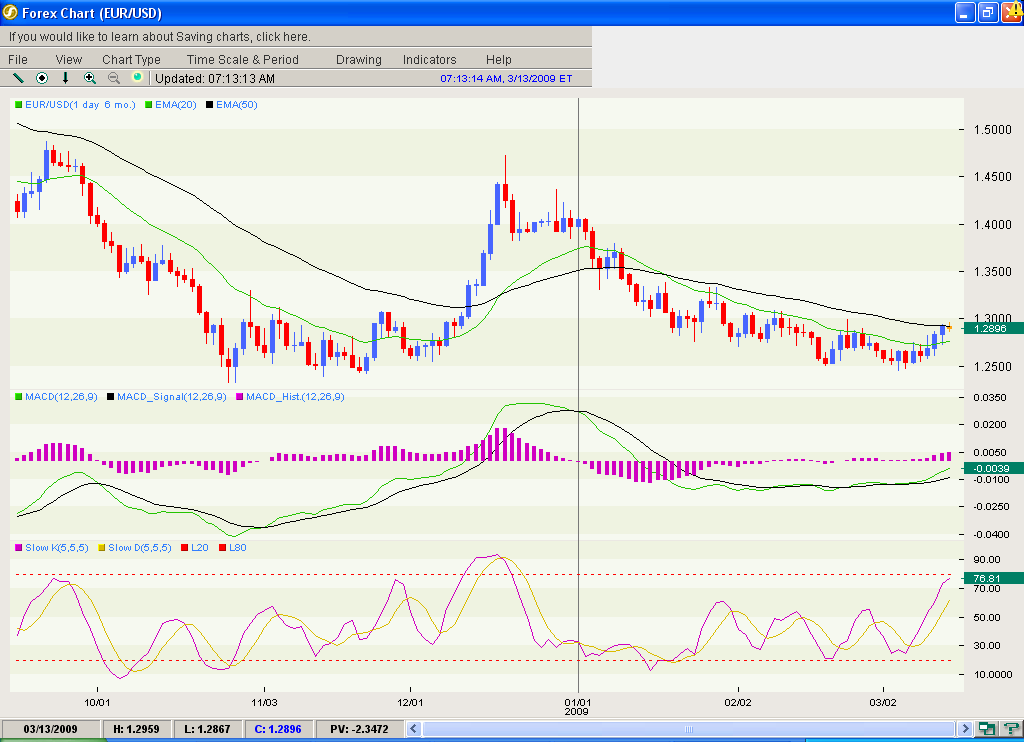Click the 03/02 date axis label
Image resolution: width=1024 pixels, height=742 pixels.
point(883,702)
